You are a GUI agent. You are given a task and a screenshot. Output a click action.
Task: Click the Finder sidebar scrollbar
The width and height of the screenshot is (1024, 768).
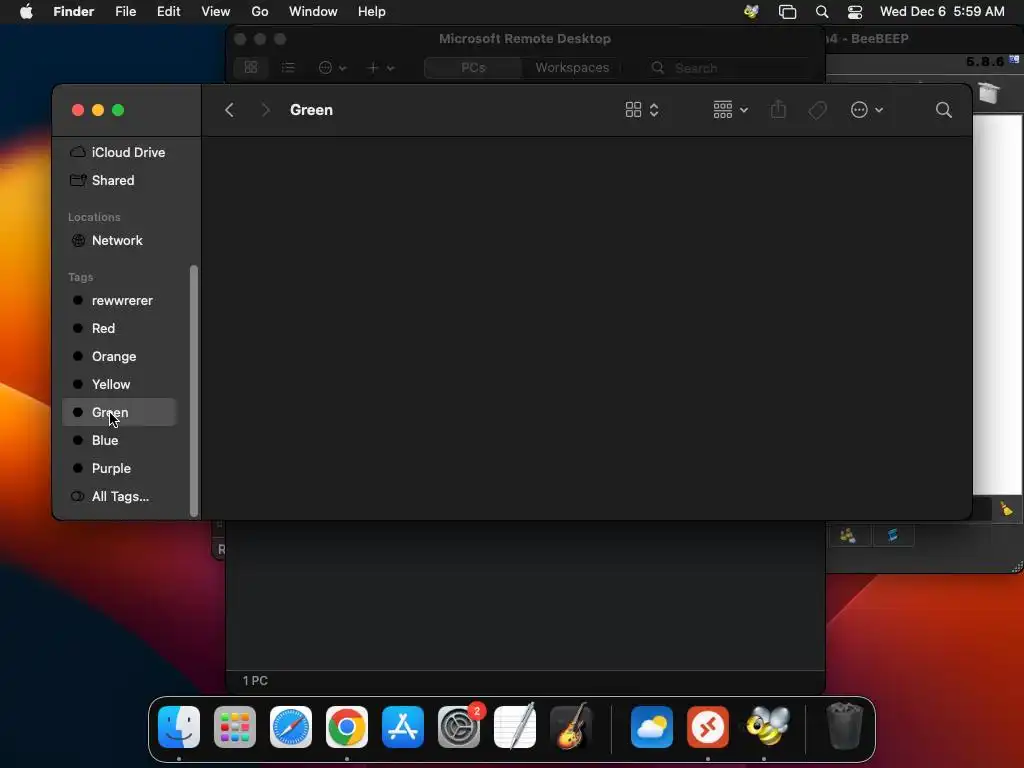[x=193, y=391]
